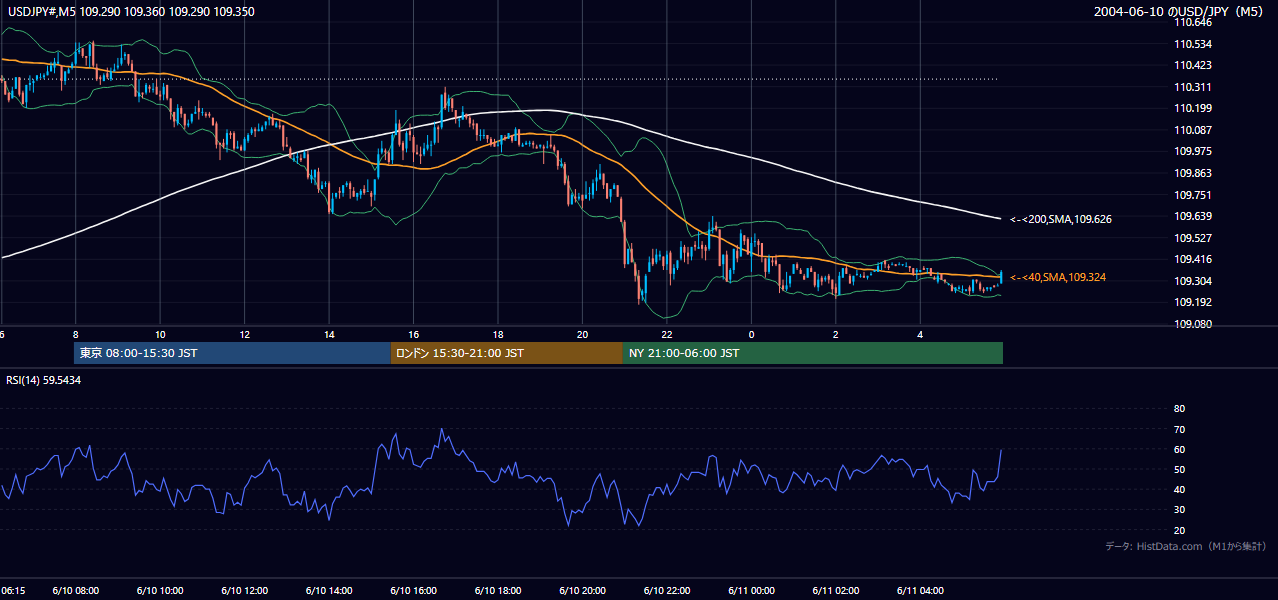The height and width of the screenshot is (600, 1278).
Task: Click the 2004-06-10 USD/JPY (M5) chart title
Action: point(1180,11)
